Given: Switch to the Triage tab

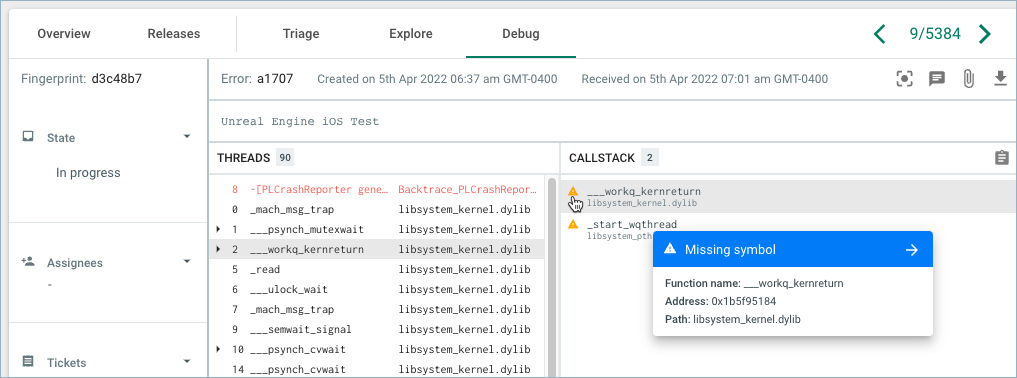Looking at the screenshot, I should 301,34.
